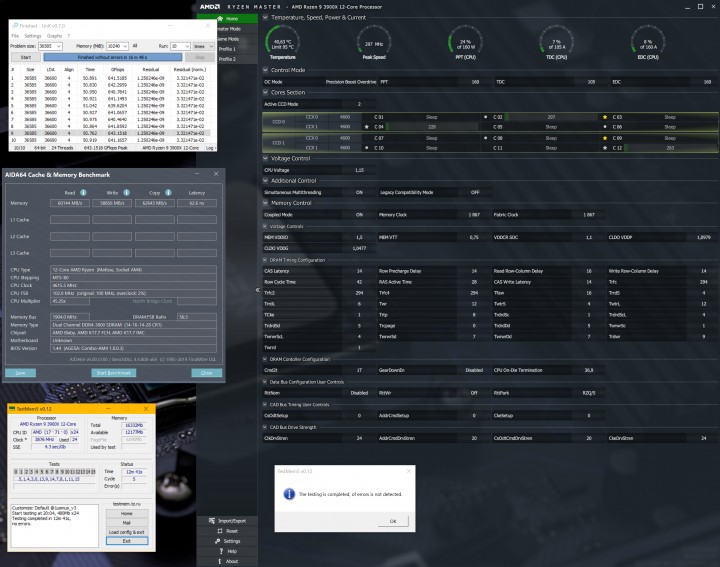Image resolution: width=720 pixels, height=567 pixels.
Task: Open the Help question mark icon
Action: click(221, 551)
